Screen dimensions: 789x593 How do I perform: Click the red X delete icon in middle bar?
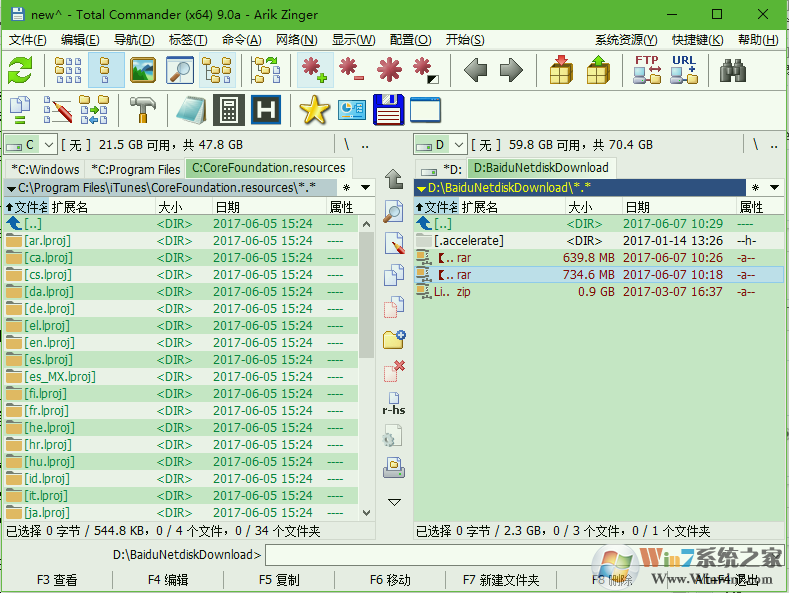point(394,371)
